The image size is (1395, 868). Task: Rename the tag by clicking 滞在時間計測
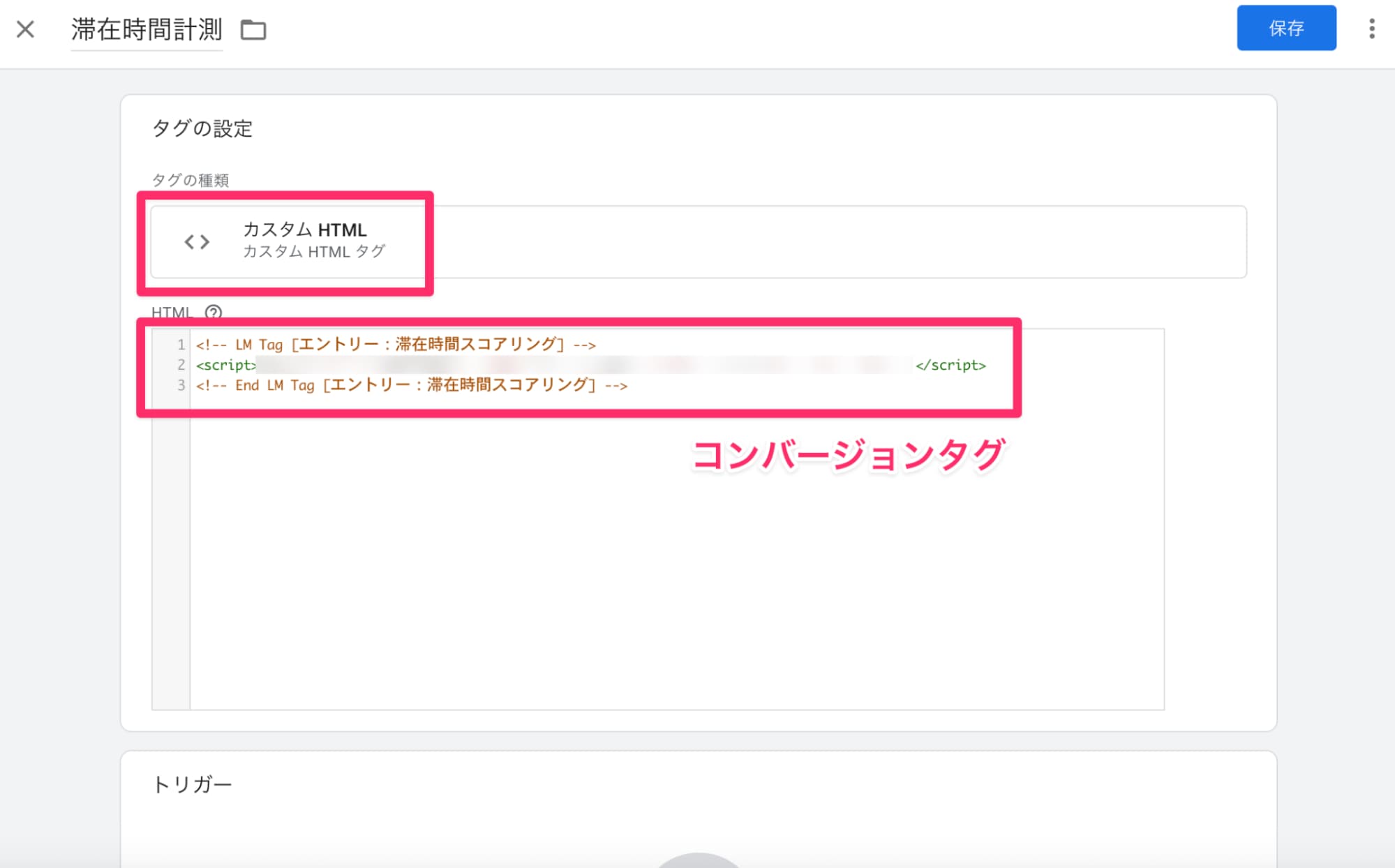(145, 29)
